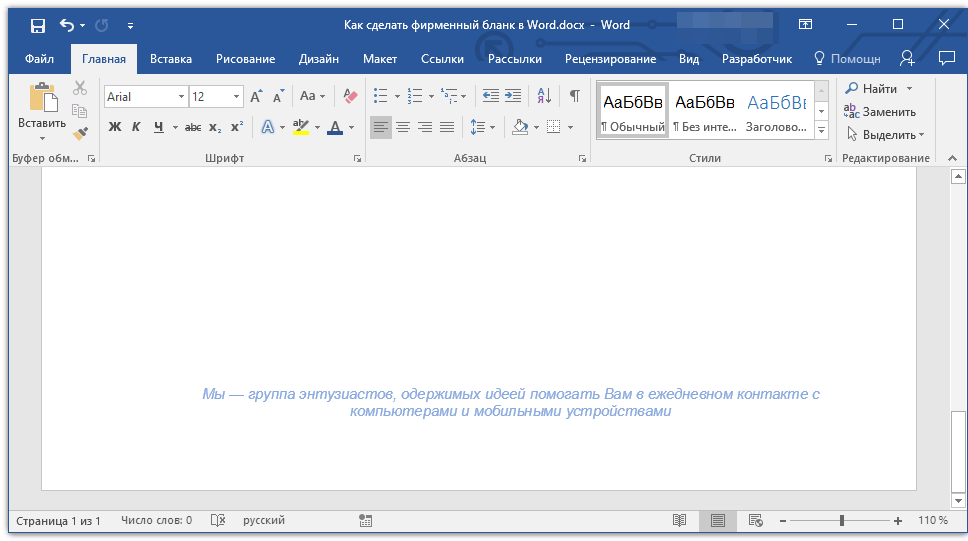Open the Arial font name dropdown
The width and height of the screenshot is (968, 541).
click(181, 97)
